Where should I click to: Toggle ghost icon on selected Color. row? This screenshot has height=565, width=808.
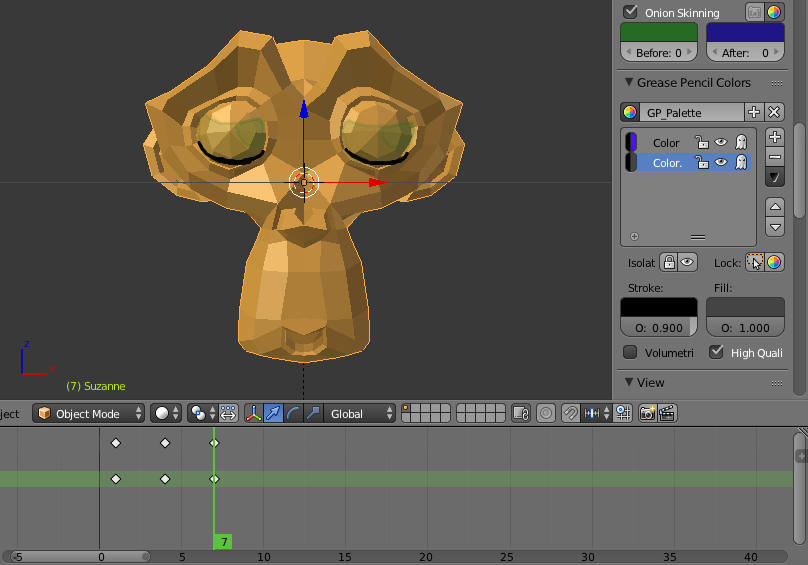(x=741, y=162)
